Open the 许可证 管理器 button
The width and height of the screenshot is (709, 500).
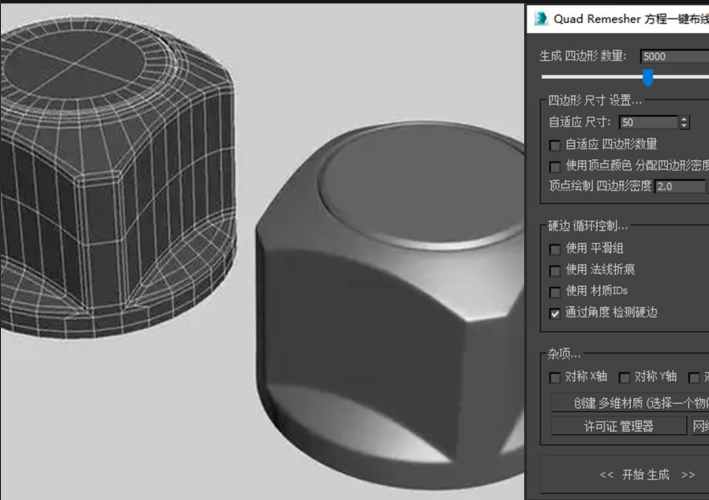(x=619, y=426)
